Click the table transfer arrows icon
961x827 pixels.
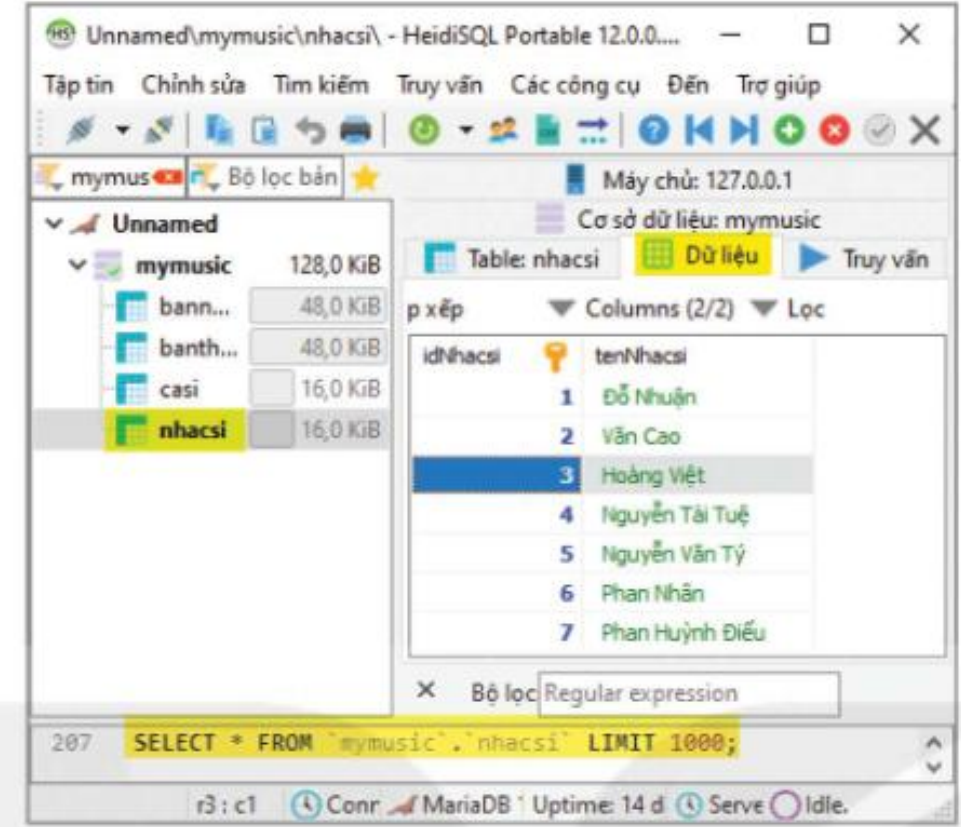point(593,130)
